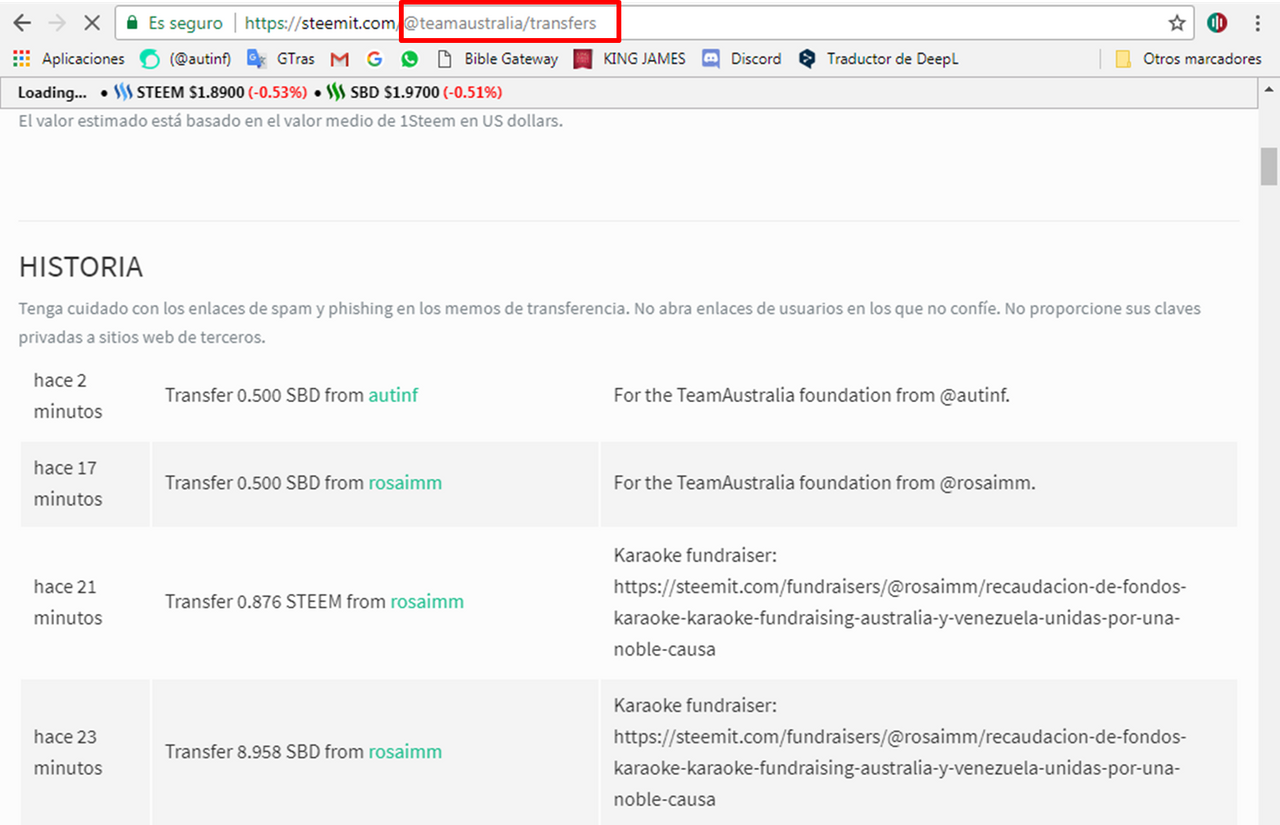Go back with the browser back arrow

(x=21, y=22)
